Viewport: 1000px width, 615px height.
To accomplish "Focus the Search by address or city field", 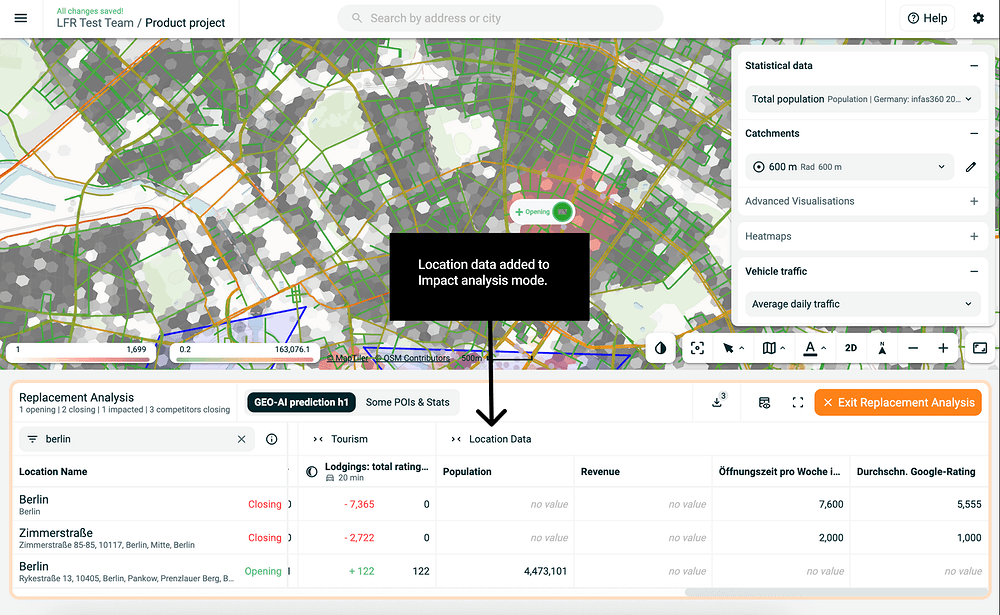I will (500, 18).
